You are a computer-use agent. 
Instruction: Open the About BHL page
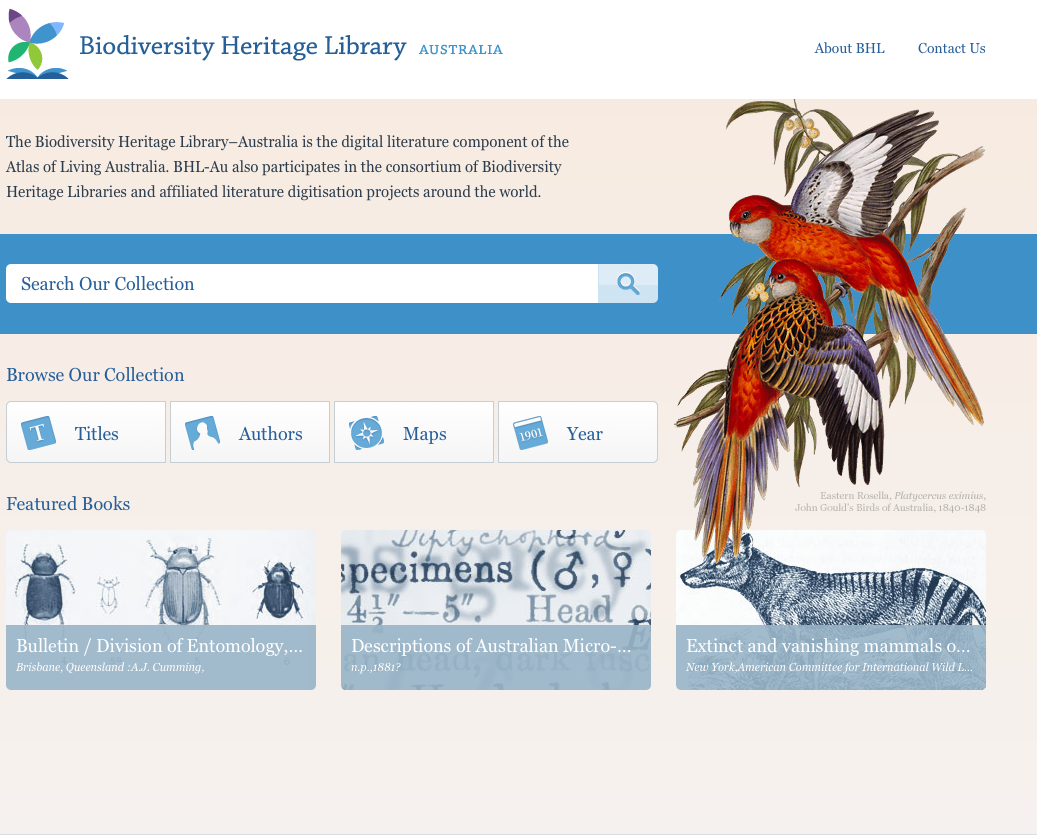[849, 48]
